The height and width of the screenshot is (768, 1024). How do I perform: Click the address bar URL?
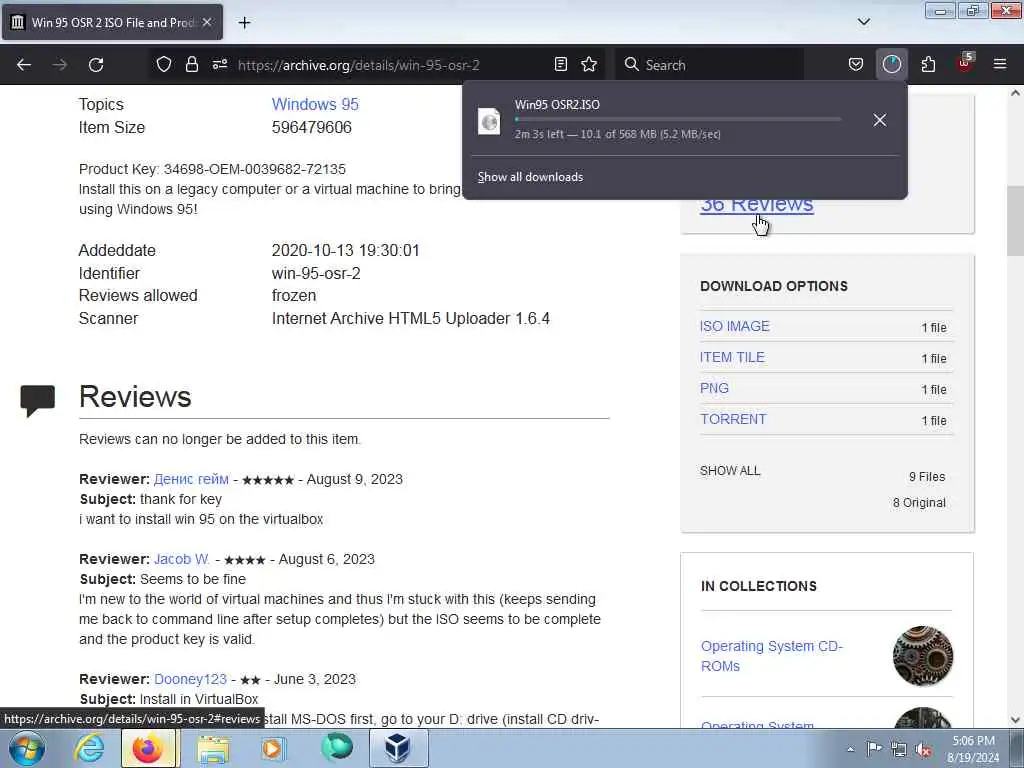[x=359, y=65]
